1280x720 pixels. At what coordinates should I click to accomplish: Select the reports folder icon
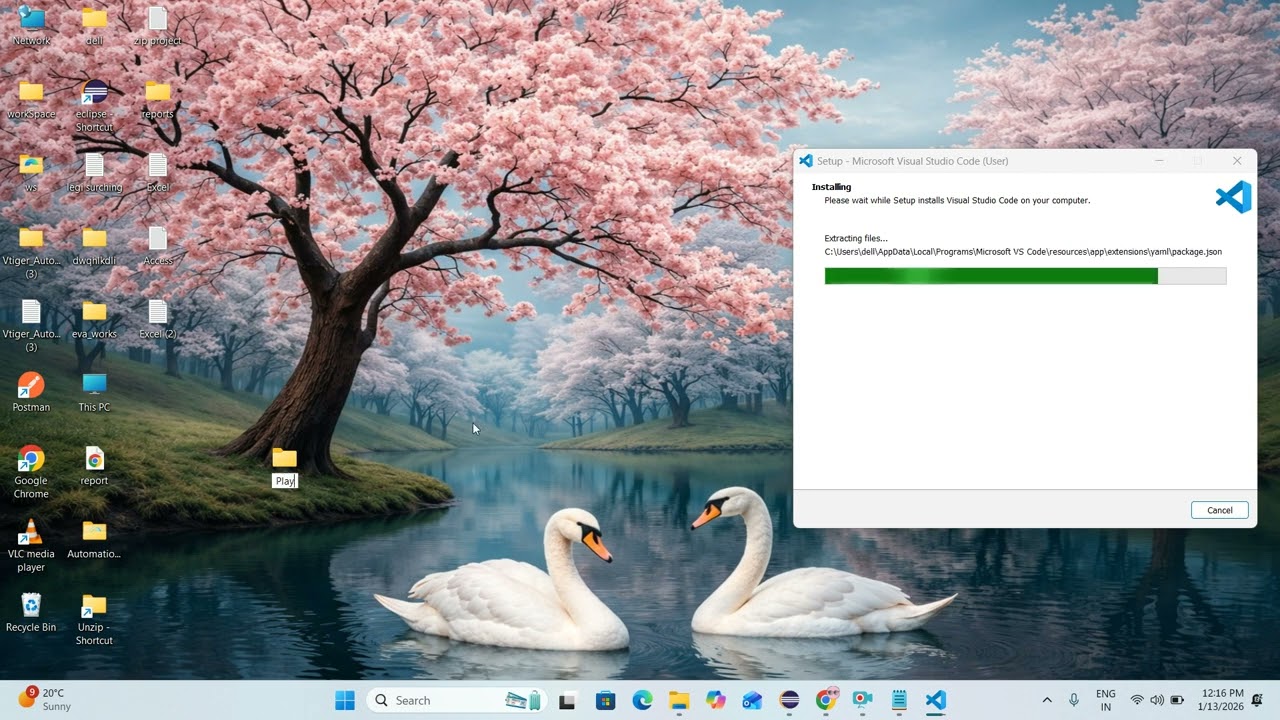coord(157,99)
